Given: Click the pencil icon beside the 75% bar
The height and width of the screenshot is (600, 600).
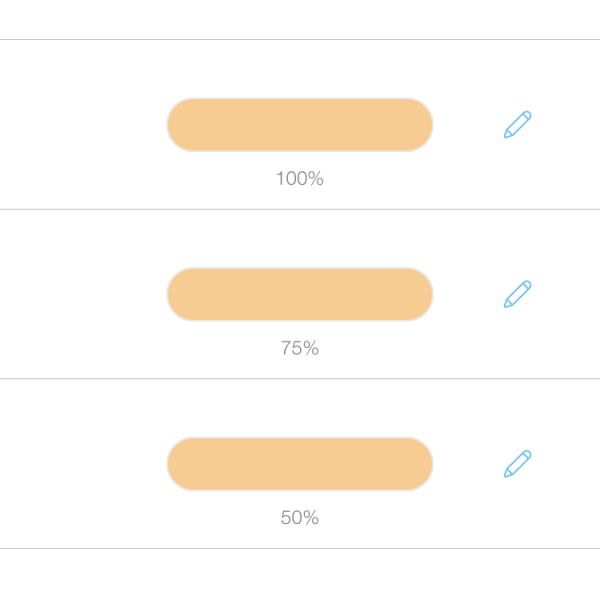Looking at the screenshot, I should coord(517,294).
